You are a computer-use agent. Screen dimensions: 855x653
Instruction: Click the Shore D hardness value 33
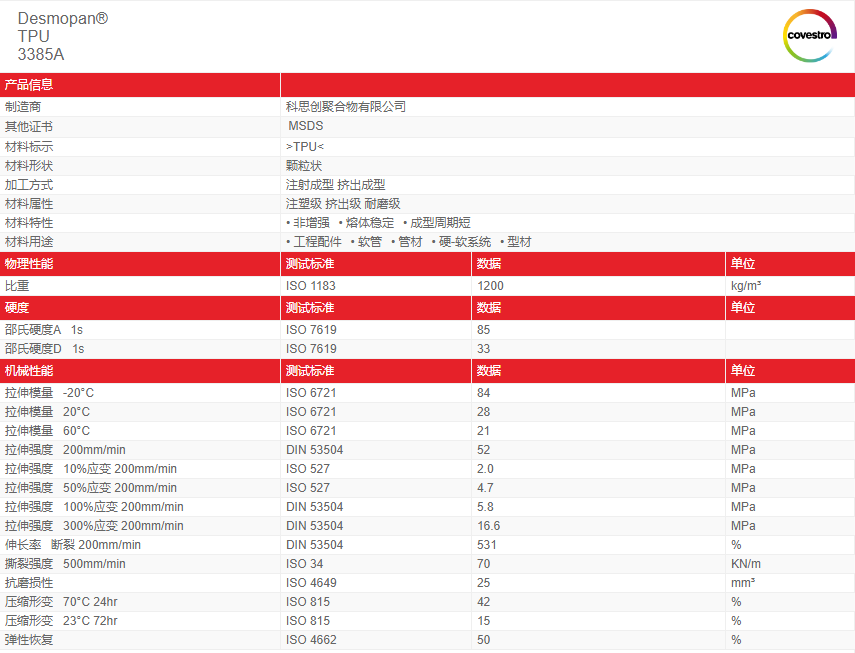484,349
